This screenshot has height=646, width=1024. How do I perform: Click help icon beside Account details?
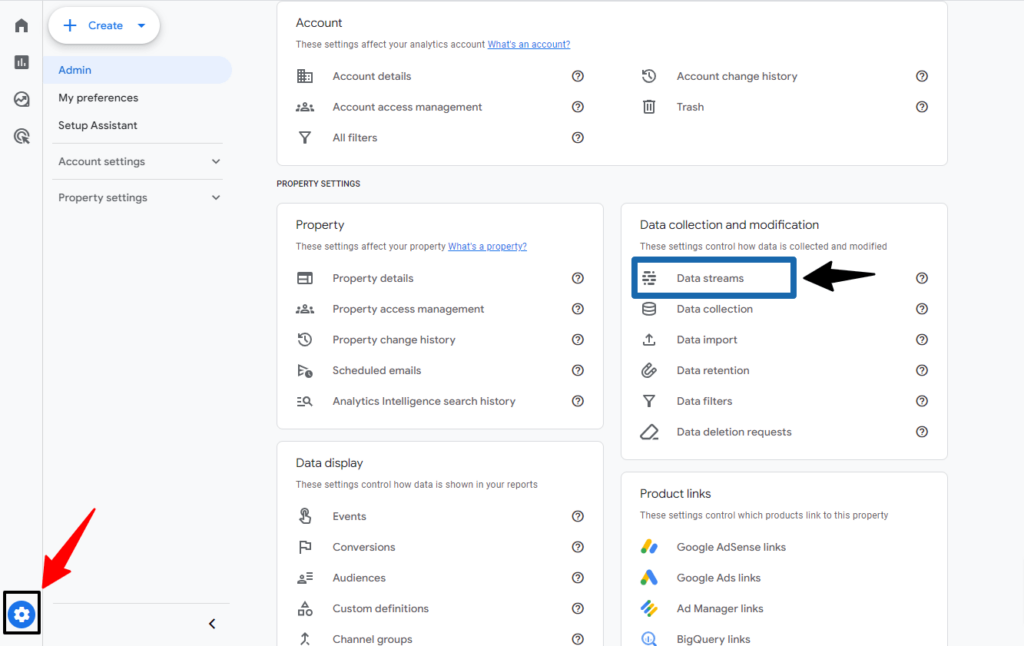(x=577, y=76)
